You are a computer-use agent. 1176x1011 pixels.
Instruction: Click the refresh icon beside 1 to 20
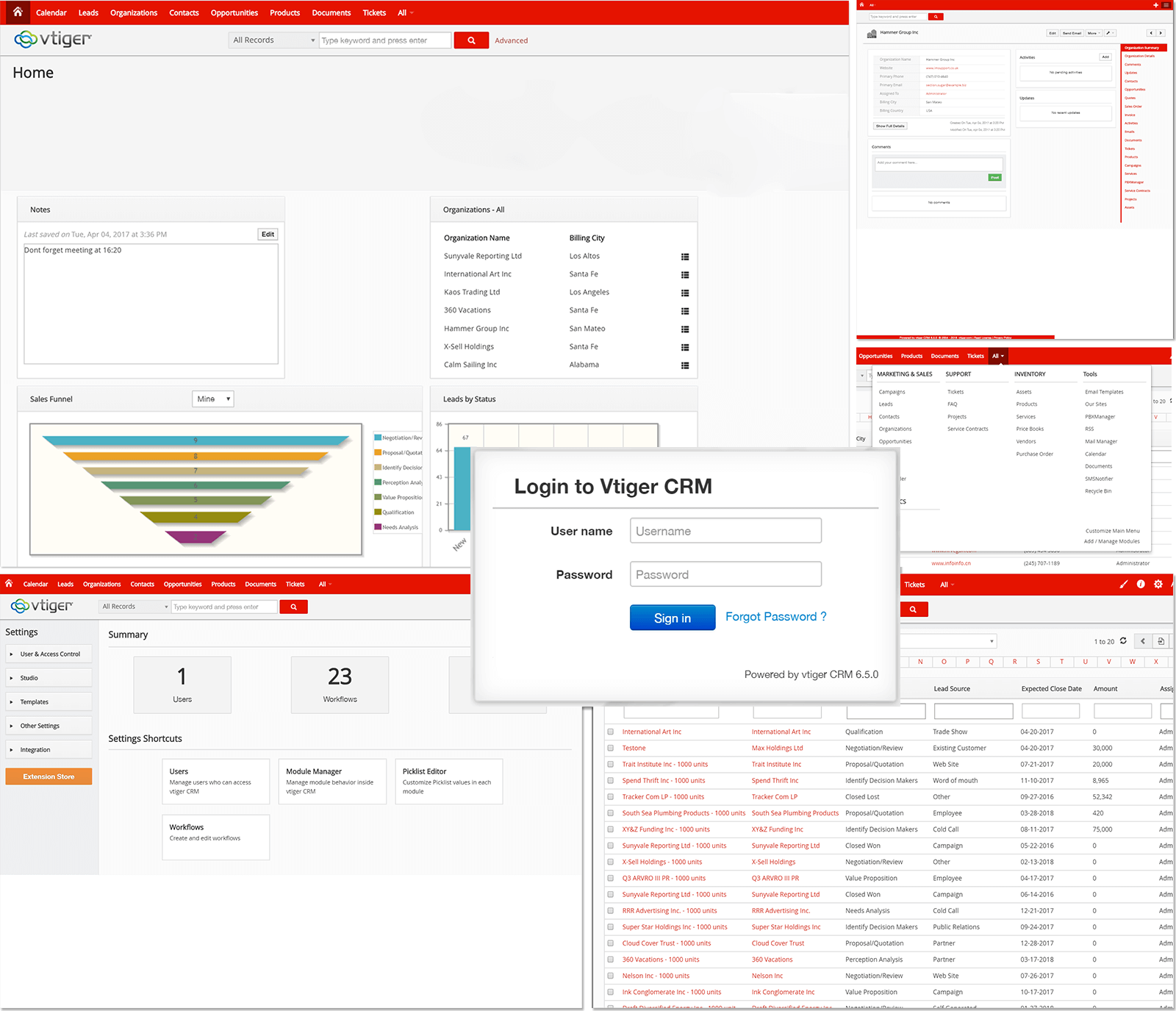1123,640
